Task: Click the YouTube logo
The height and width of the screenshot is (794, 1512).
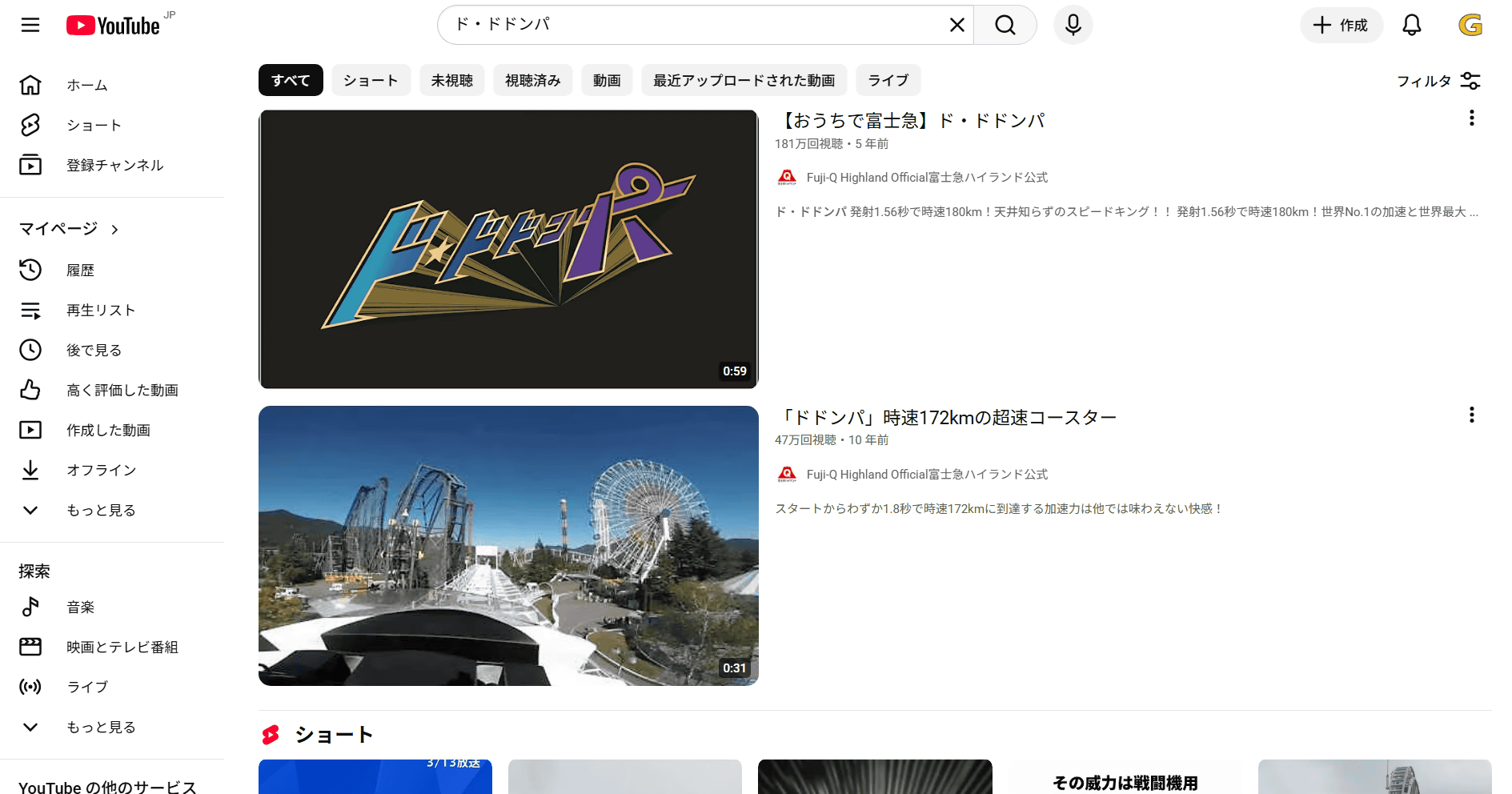Action: pyautogui.click(x=114, y=26)
